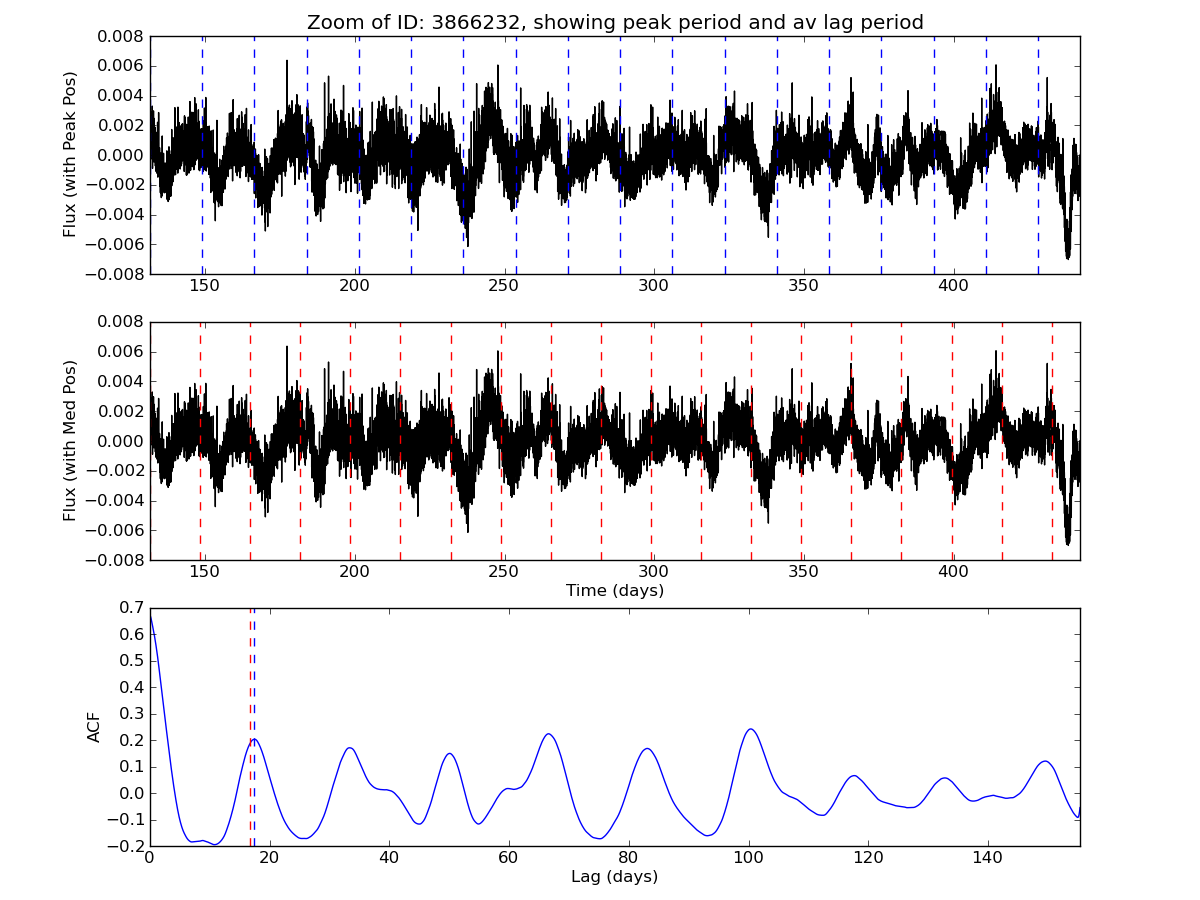
Task: Click the plot title mentioning ID 3866232
Action: (x=615, y=22)
